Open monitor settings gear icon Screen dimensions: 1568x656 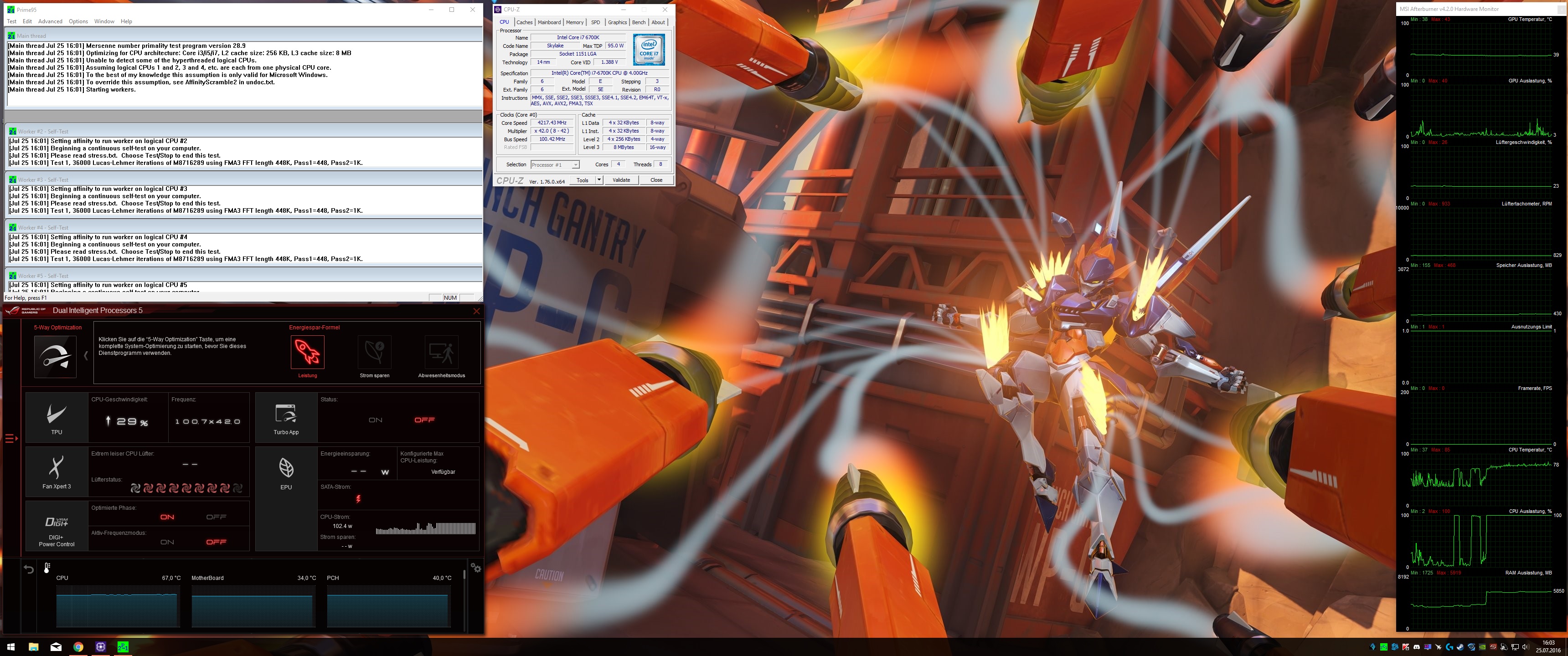click(476, 568)
